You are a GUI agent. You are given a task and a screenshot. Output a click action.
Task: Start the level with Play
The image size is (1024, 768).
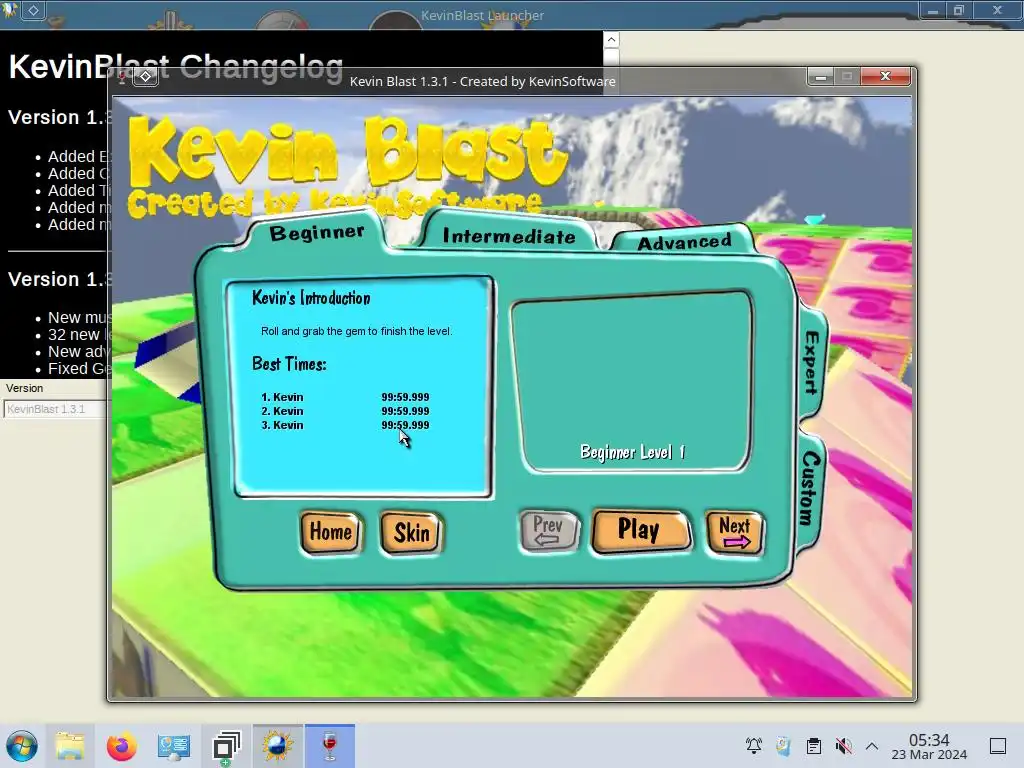point(640,530)
